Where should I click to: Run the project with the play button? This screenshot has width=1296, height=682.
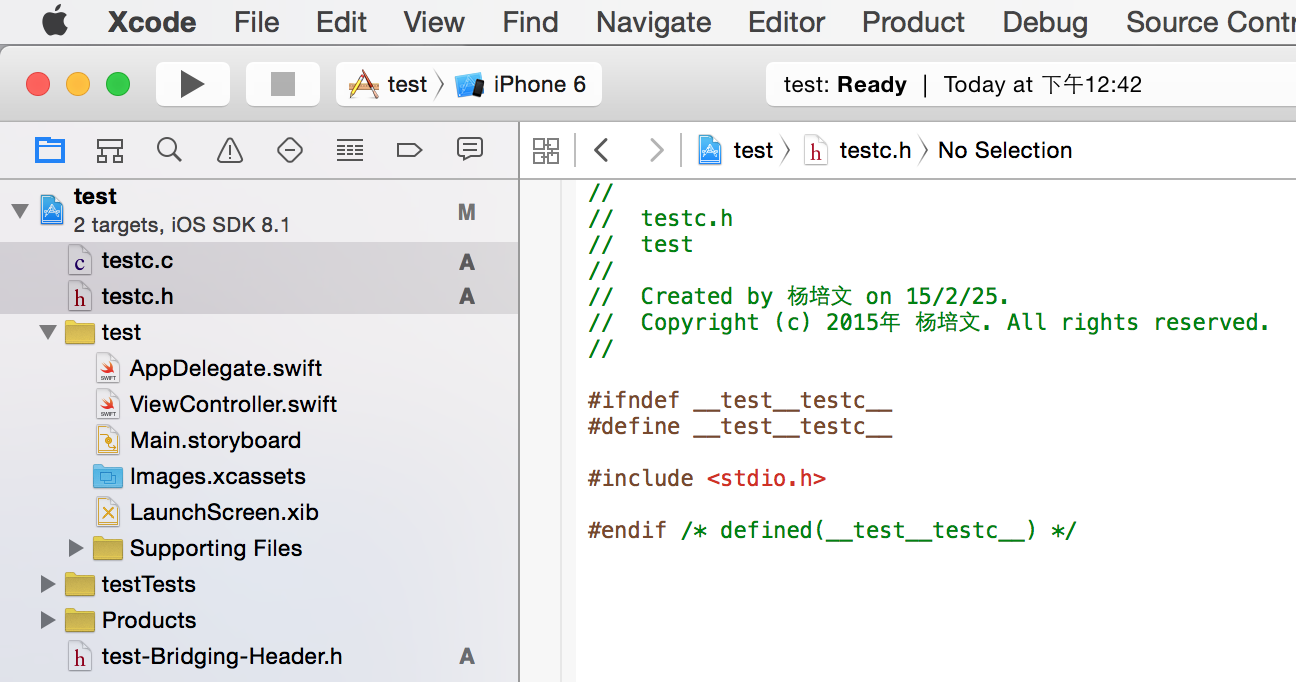click(x=192, y=83)
